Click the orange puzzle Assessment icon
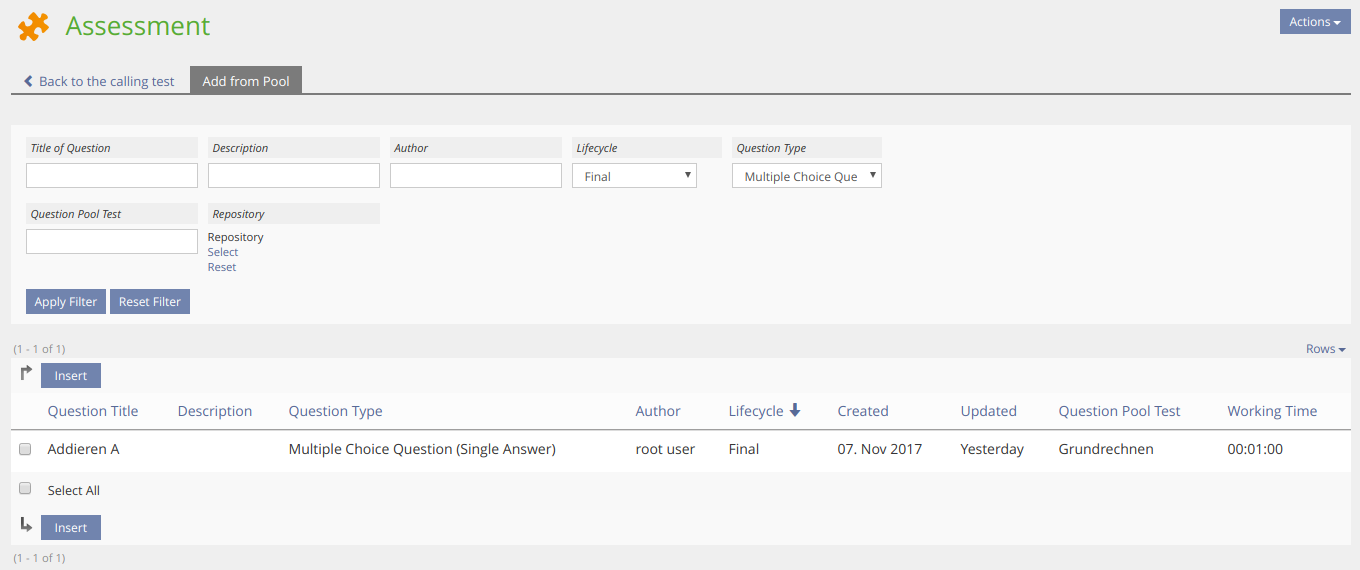 pyautogui.click(x=33, y=27)
